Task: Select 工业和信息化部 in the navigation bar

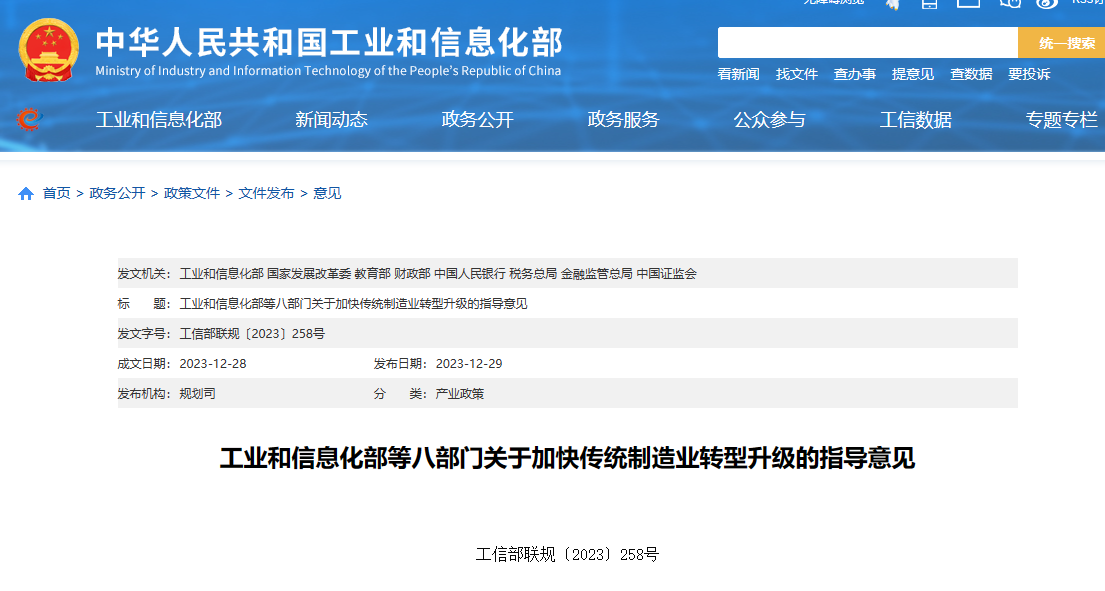Action: (159, 120)
